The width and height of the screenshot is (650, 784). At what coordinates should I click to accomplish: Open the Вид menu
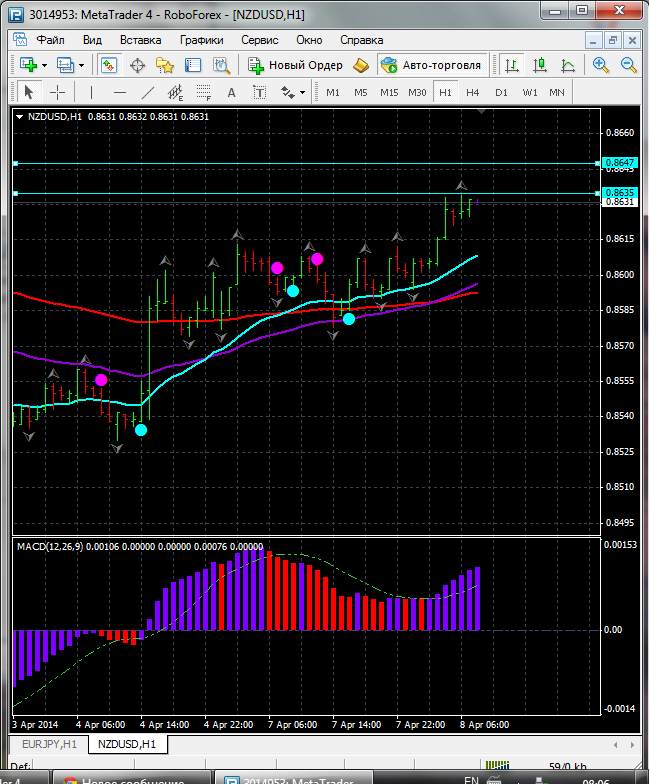click(x=92, y=40)
